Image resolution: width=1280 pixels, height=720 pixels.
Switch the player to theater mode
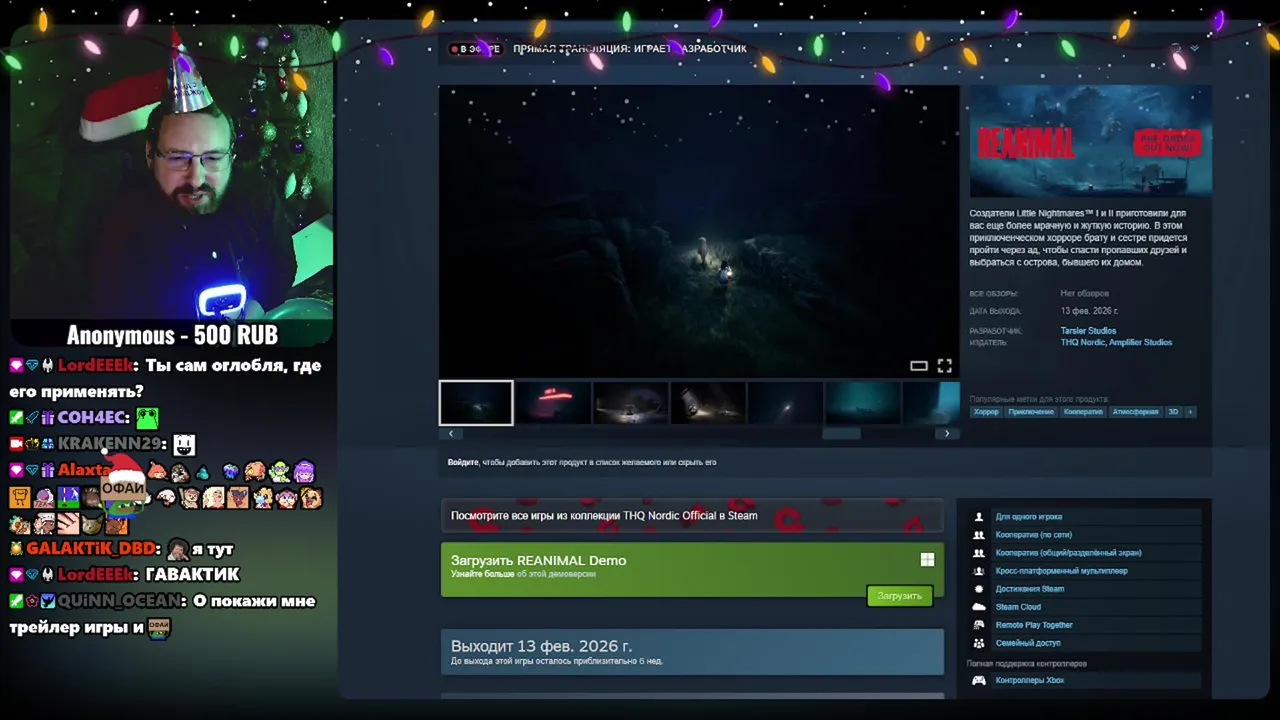tap(919, 366)
